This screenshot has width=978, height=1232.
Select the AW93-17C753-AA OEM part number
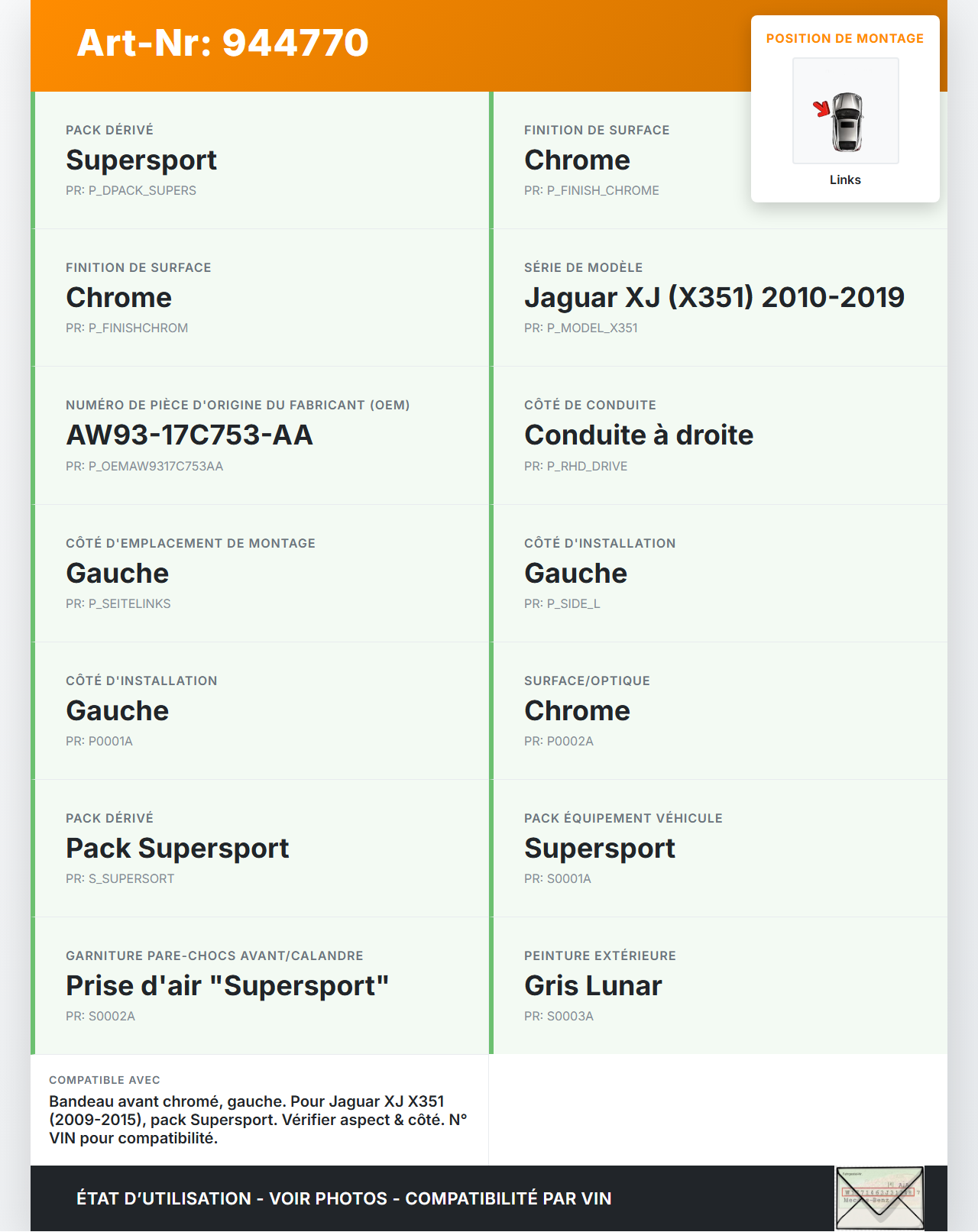pos(189,435)
